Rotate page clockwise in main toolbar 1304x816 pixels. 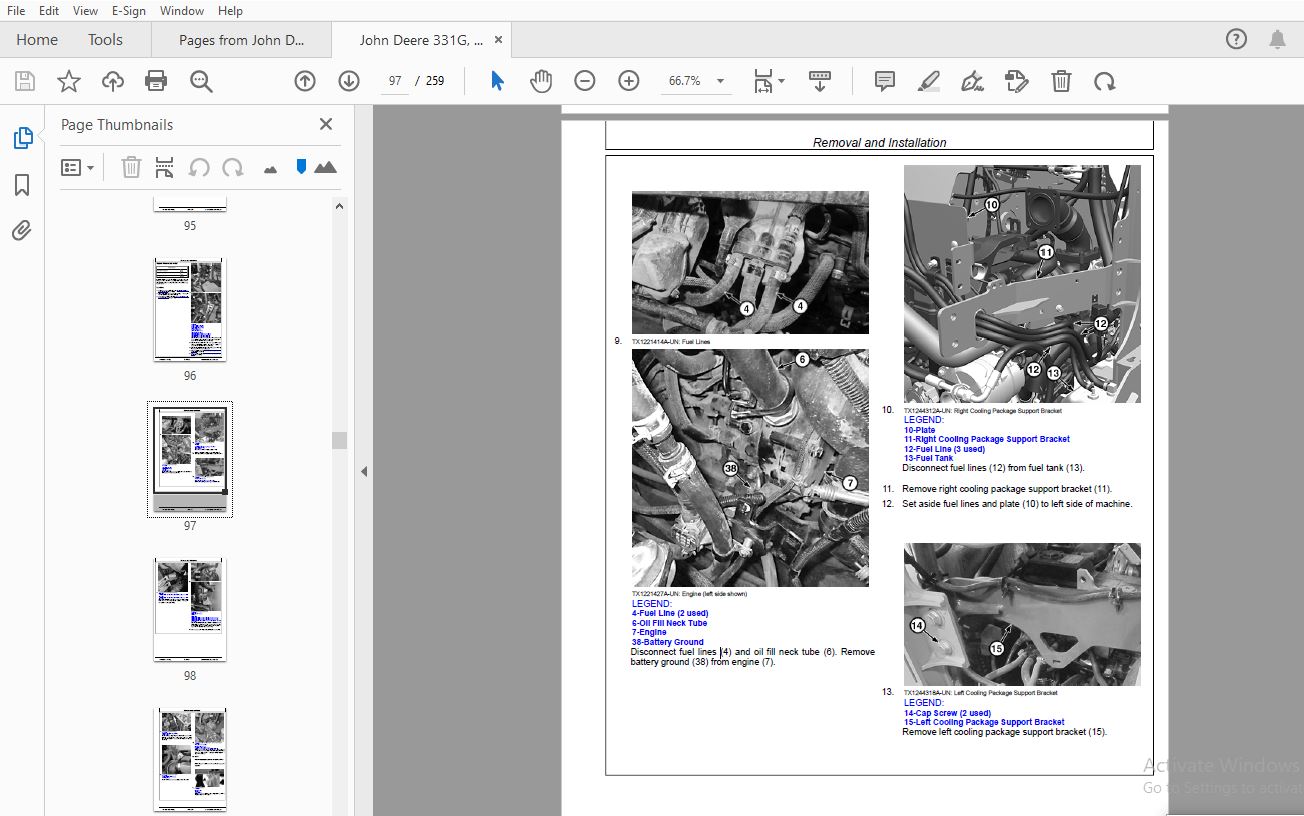[x=1105, y=81]
